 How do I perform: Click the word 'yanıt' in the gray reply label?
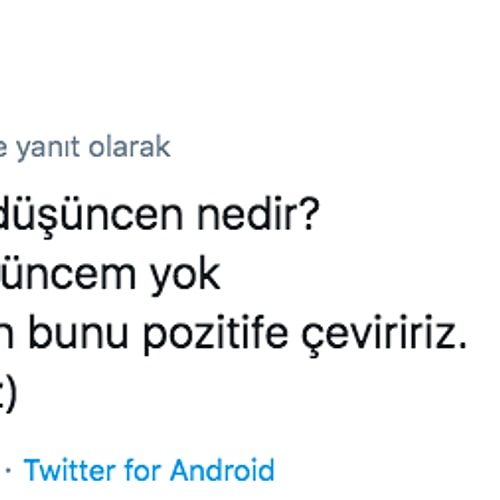[48, 148]
